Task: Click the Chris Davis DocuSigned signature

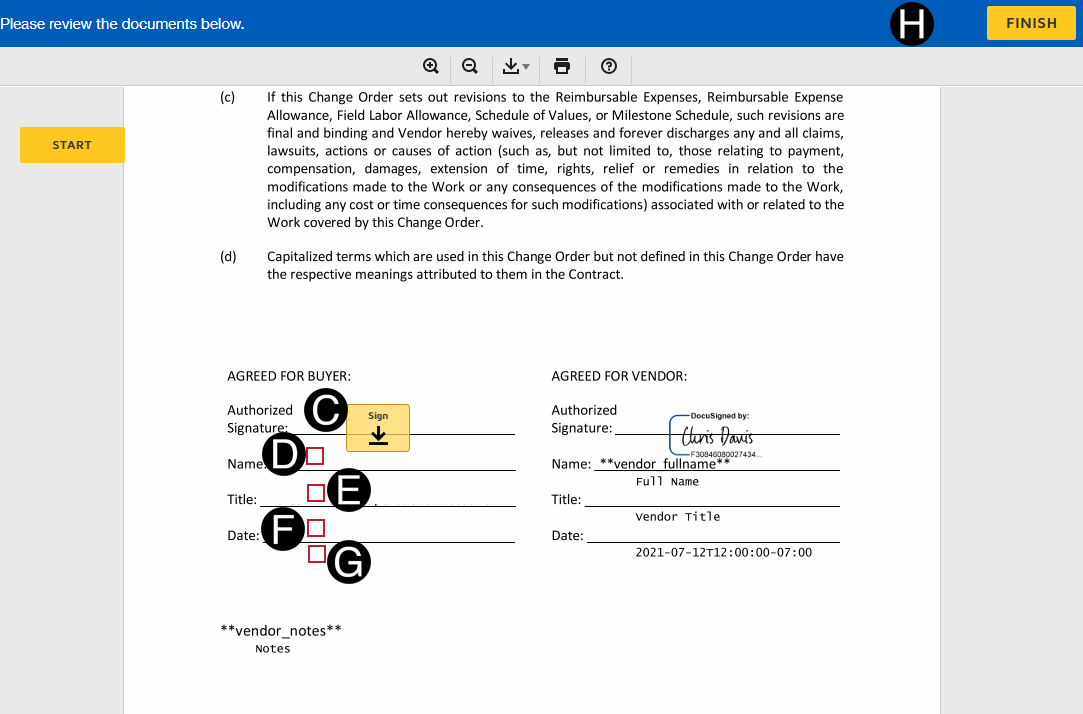Action: coord(716,436)
